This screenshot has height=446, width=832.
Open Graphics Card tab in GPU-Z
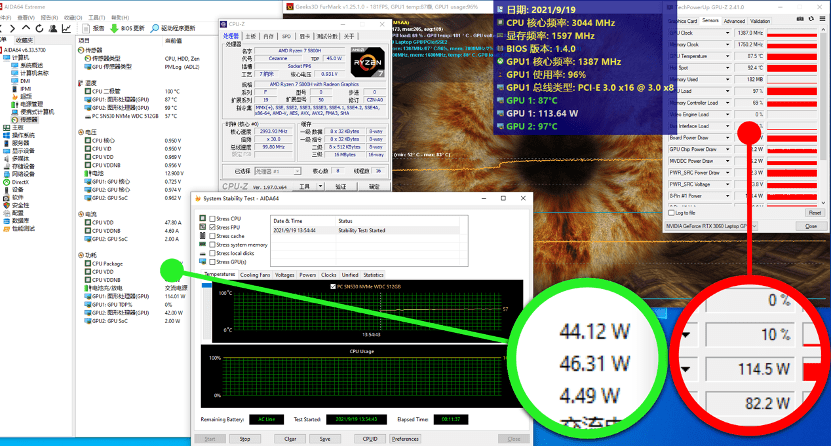click(x=682, y=21)
